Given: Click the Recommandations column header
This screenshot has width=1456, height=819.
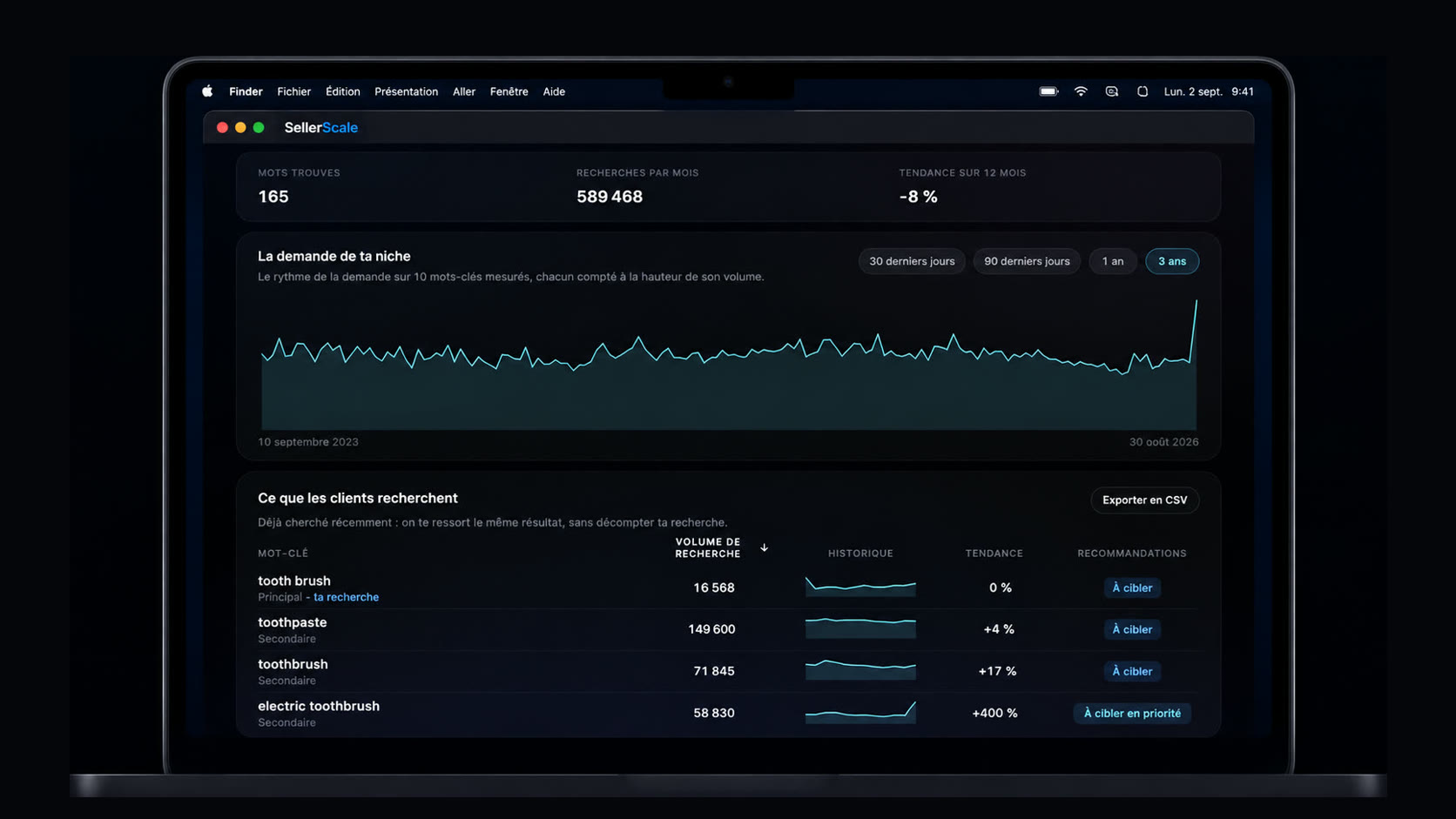Looking at the screenshot, I should click(1132, 554).
